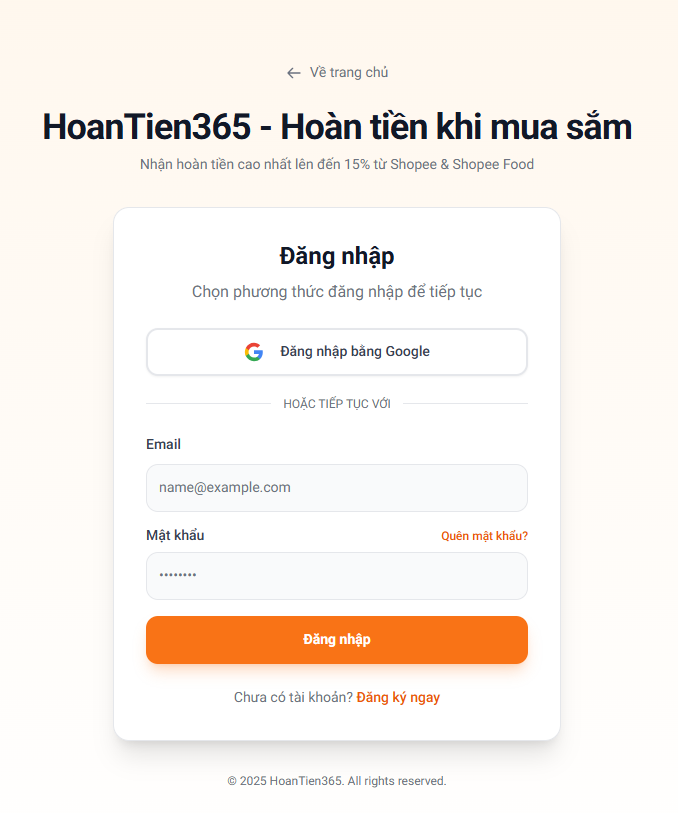
Task: Click the back arrow icon beside Về trang chủ
Action: 293,73
